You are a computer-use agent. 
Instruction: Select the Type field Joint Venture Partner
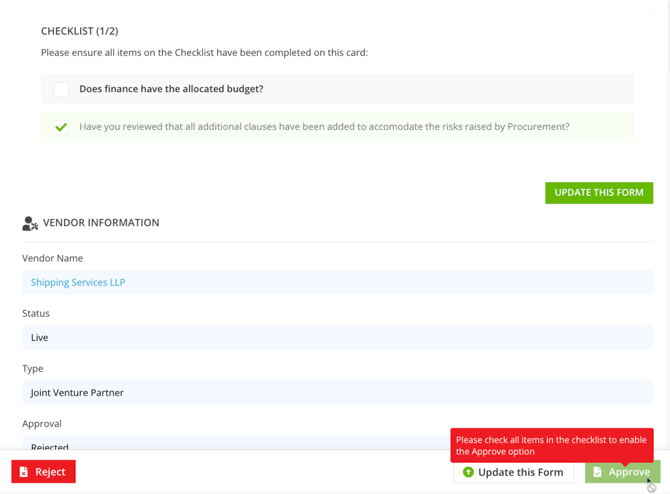[x=337, y=392]
